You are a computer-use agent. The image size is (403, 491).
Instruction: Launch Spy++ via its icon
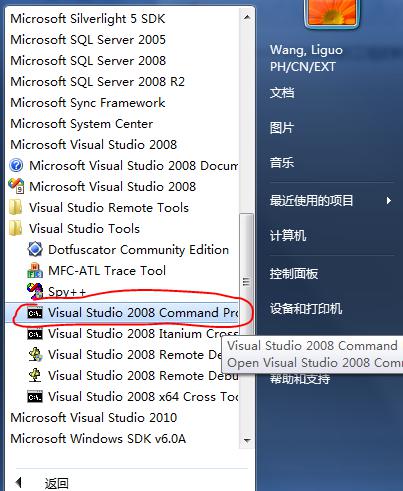point(35,292)
